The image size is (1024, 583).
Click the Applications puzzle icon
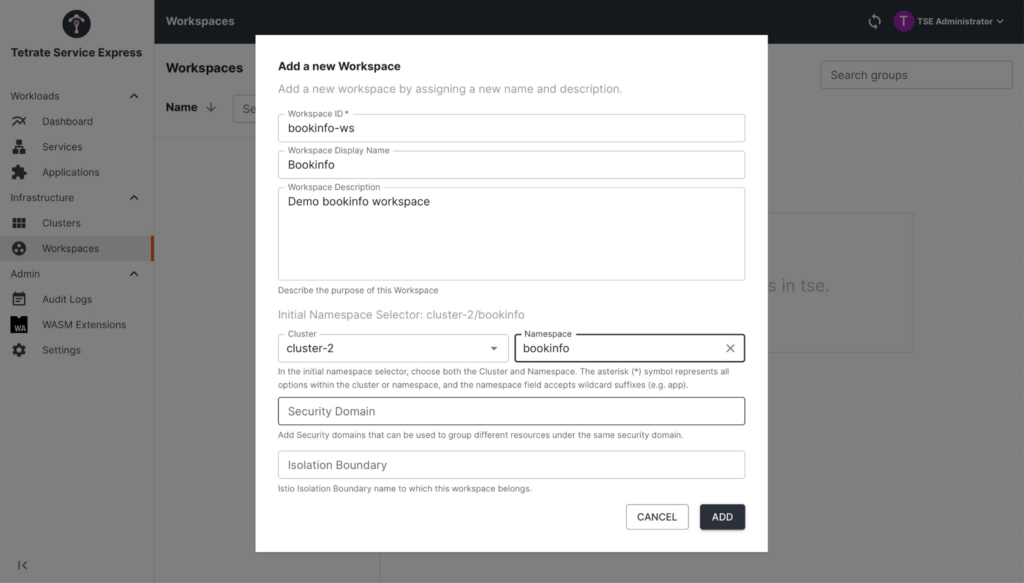click(x=19, y=172)
